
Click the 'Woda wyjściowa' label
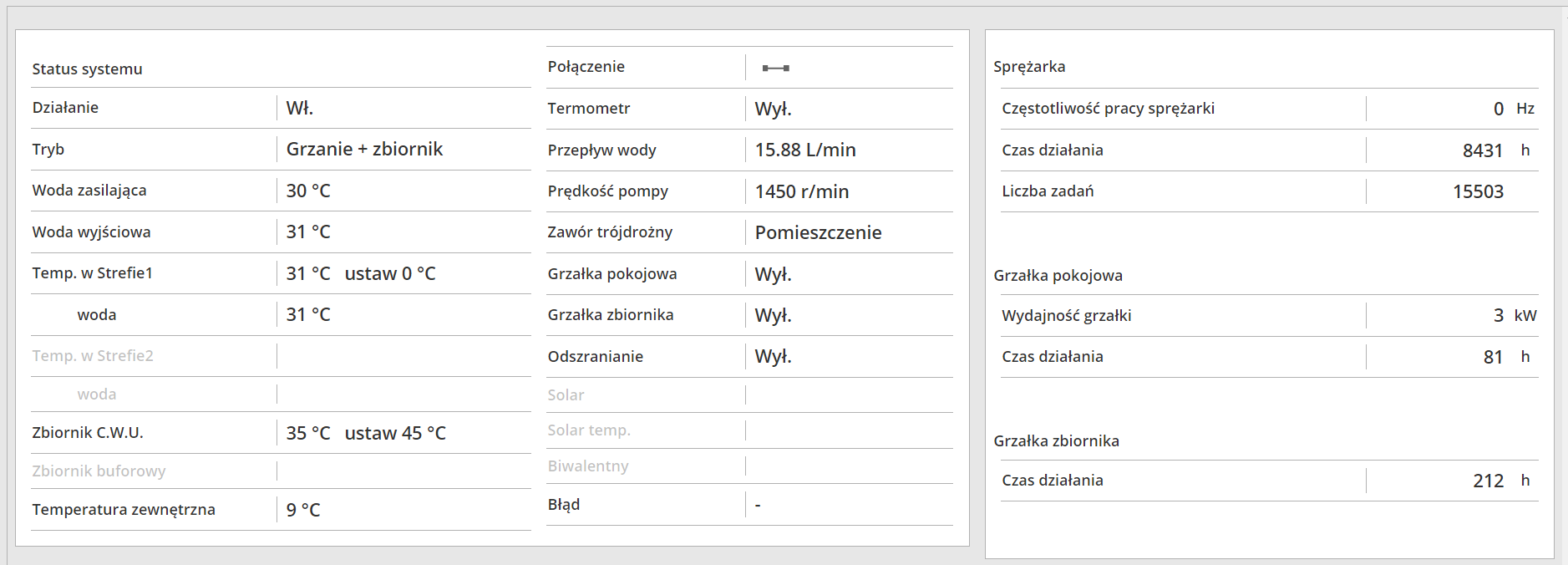click(x=91, y=232)
